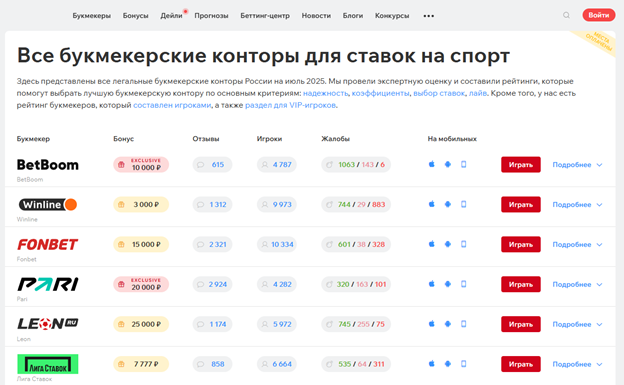Expand Подробнее for Лига Ставок

pos(577,364)
